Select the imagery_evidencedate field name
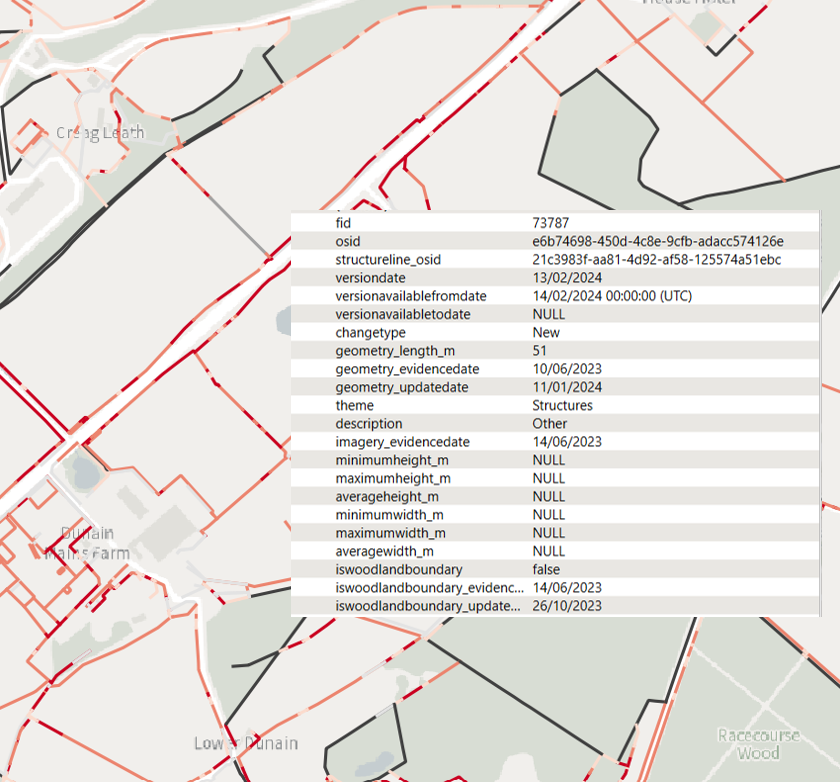The width and height of the screenshot is (840, 782). [402, 442]
